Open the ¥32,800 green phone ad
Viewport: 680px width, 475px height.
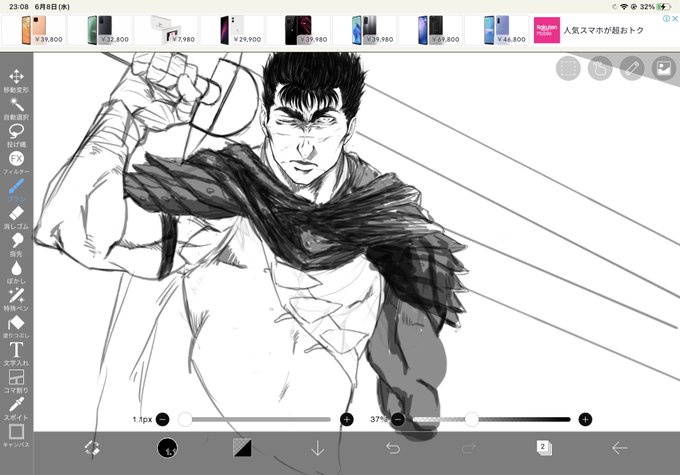coord(100,30)
